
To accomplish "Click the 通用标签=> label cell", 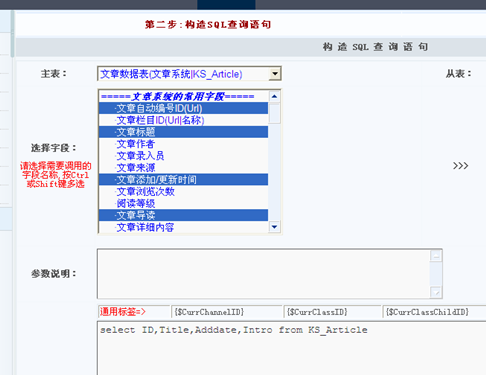I will tap(134, 312).
